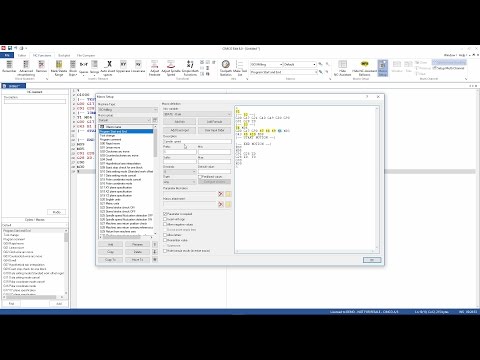Click the Block Skip ribbon icon

pos(73,68)
